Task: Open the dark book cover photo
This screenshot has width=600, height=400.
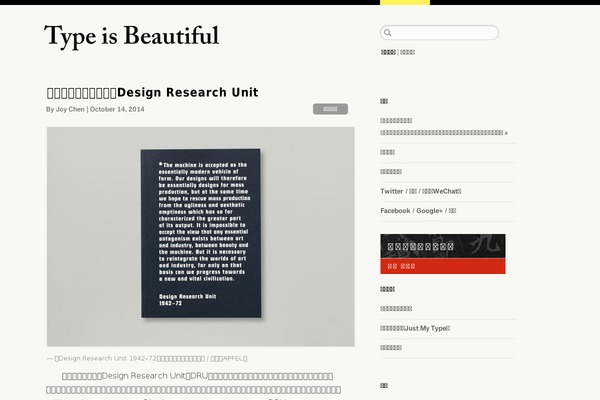Action: pos(201,237)
